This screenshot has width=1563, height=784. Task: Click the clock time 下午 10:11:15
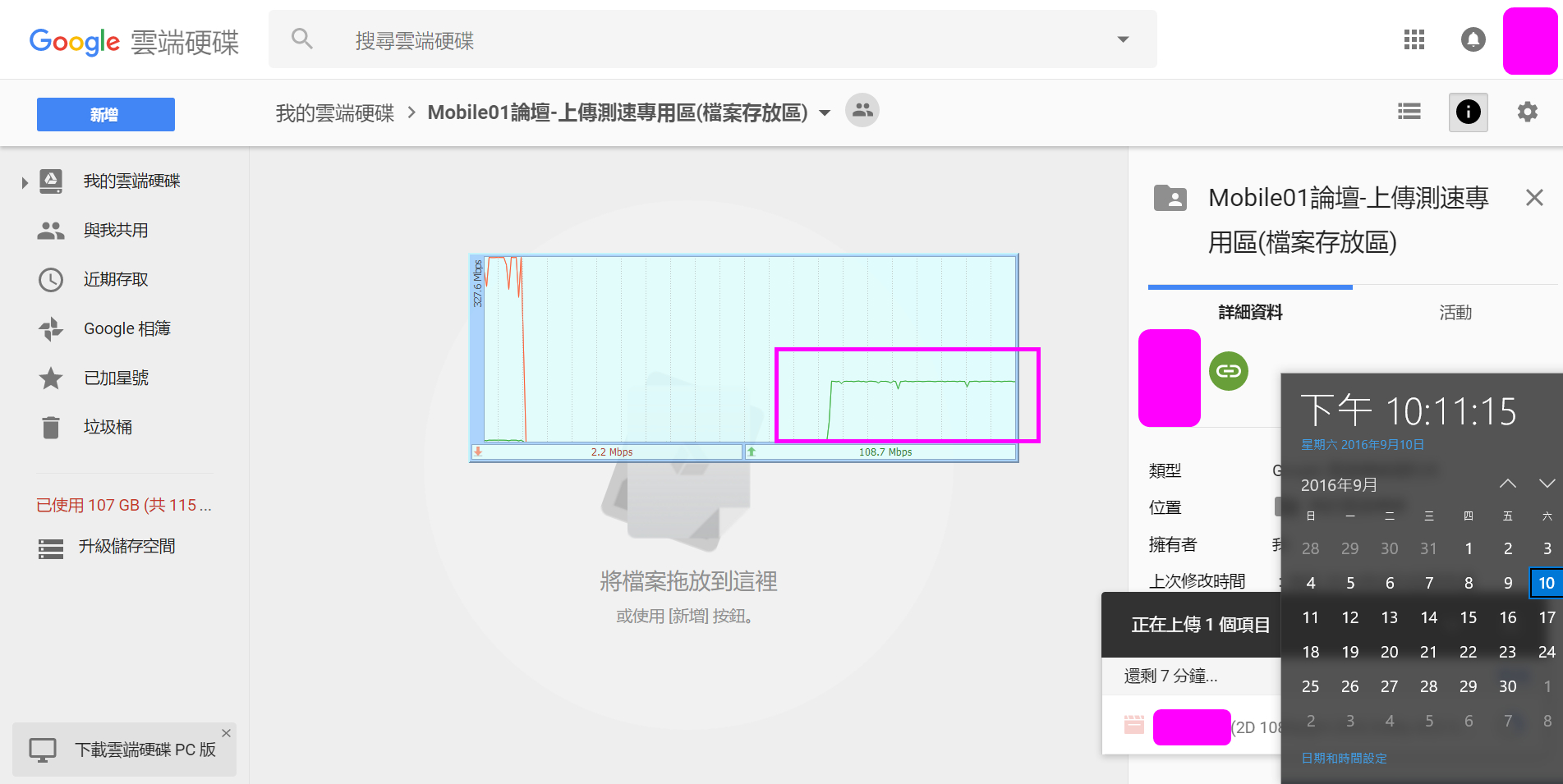point(1409,410)
